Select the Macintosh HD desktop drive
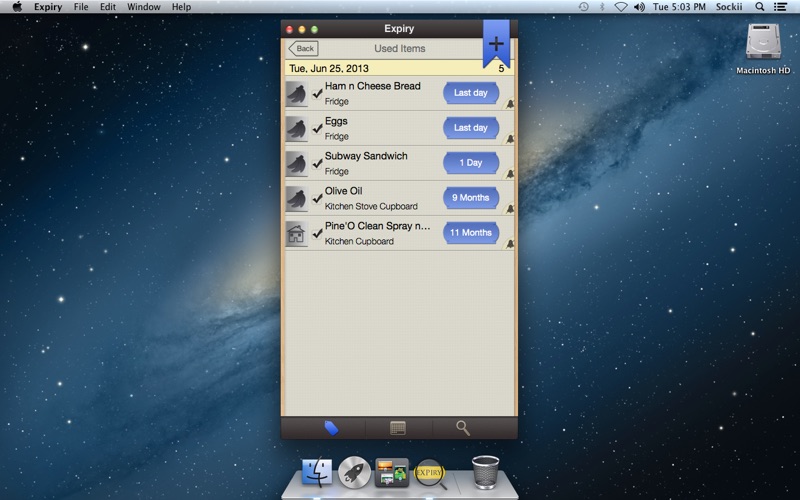This screenshot has width=800, height=500. [763, 49]
